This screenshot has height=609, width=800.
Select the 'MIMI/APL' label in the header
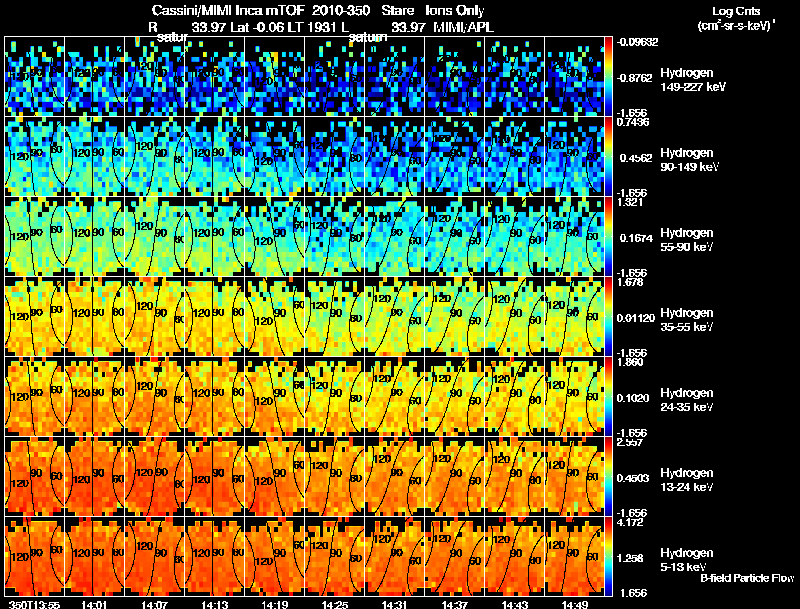pos(463,27)
